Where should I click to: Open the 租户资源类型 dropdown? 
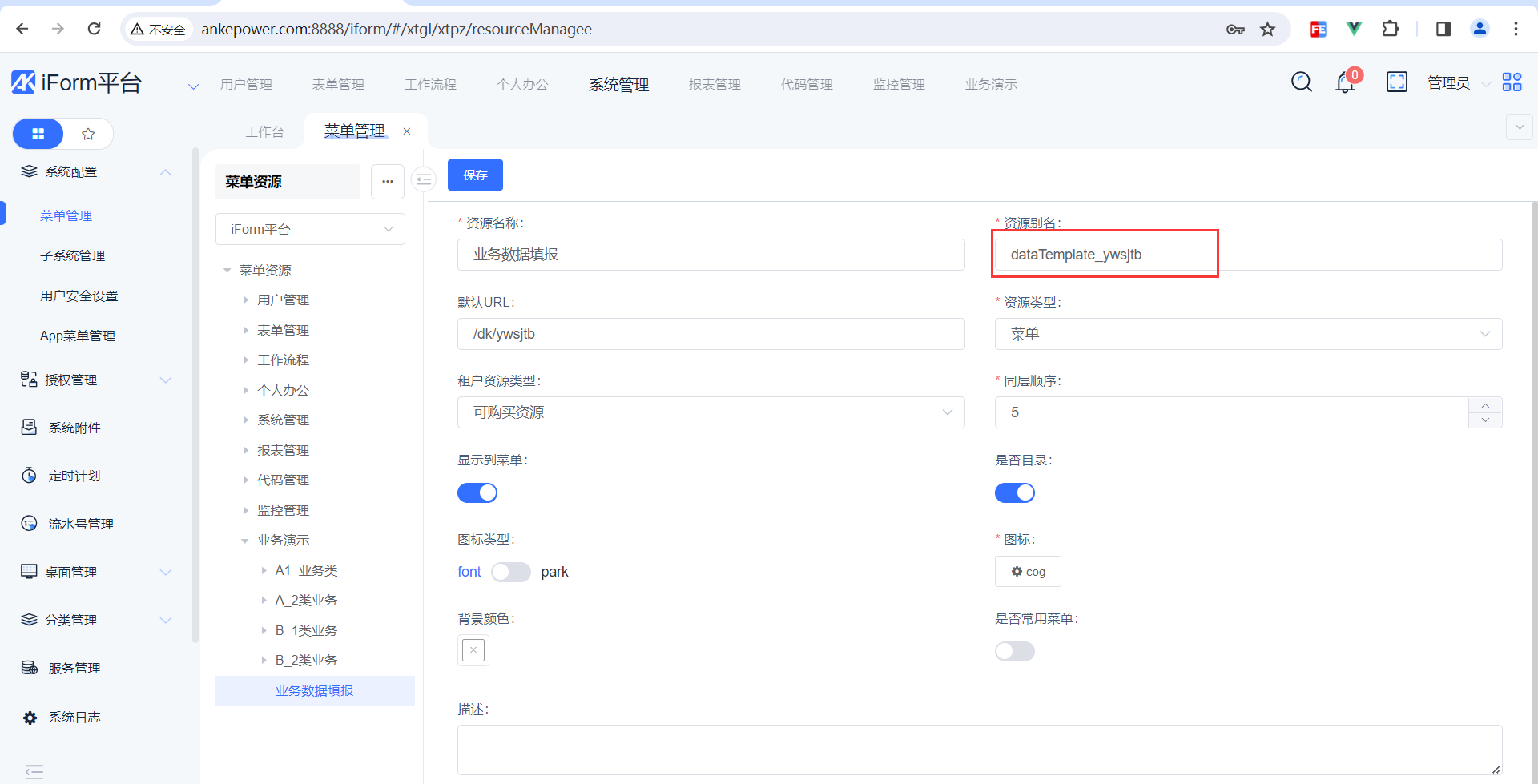(711, 412)
